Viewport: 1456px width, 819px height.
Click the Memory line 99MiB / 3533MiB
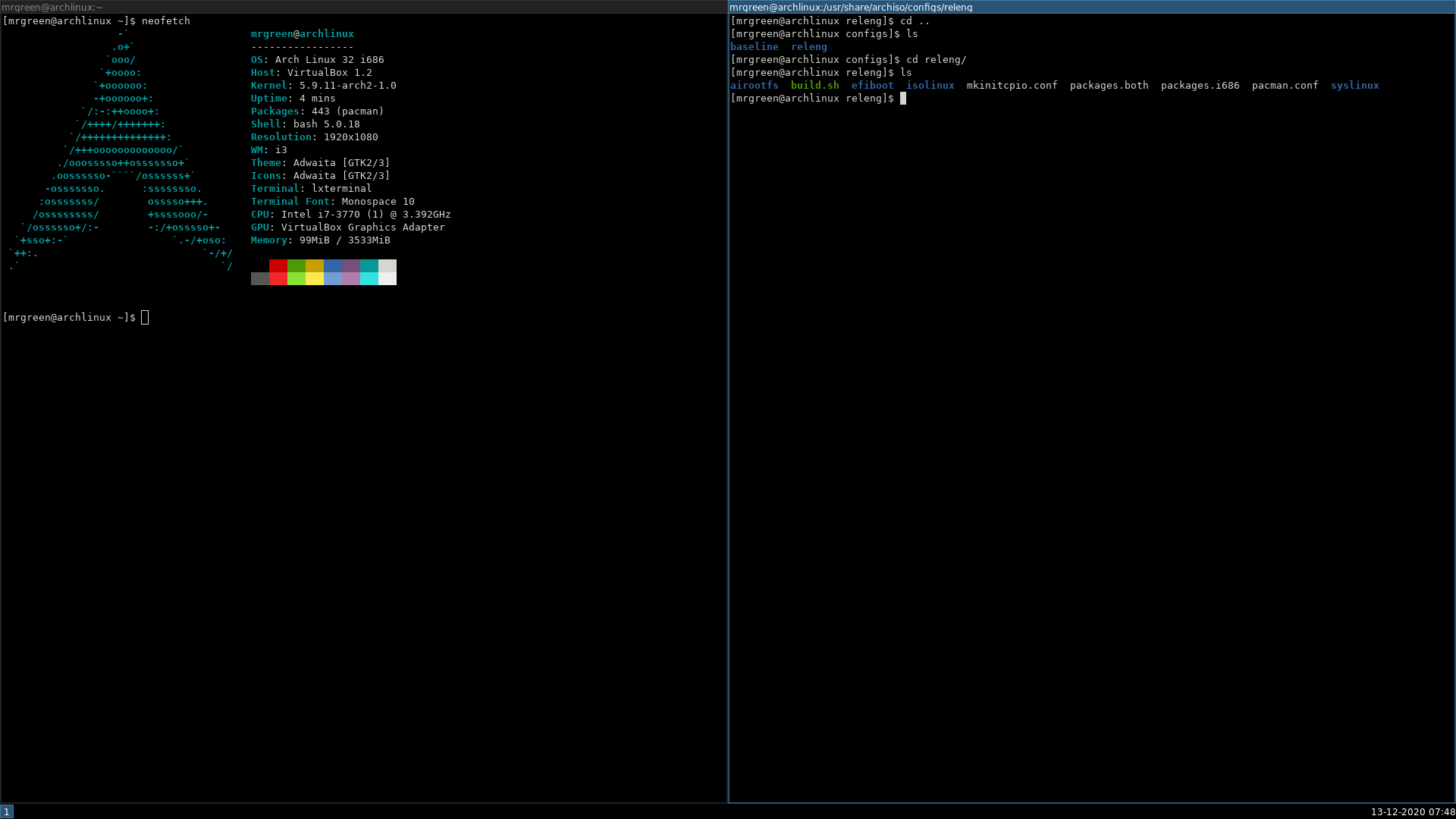[321, 240]
